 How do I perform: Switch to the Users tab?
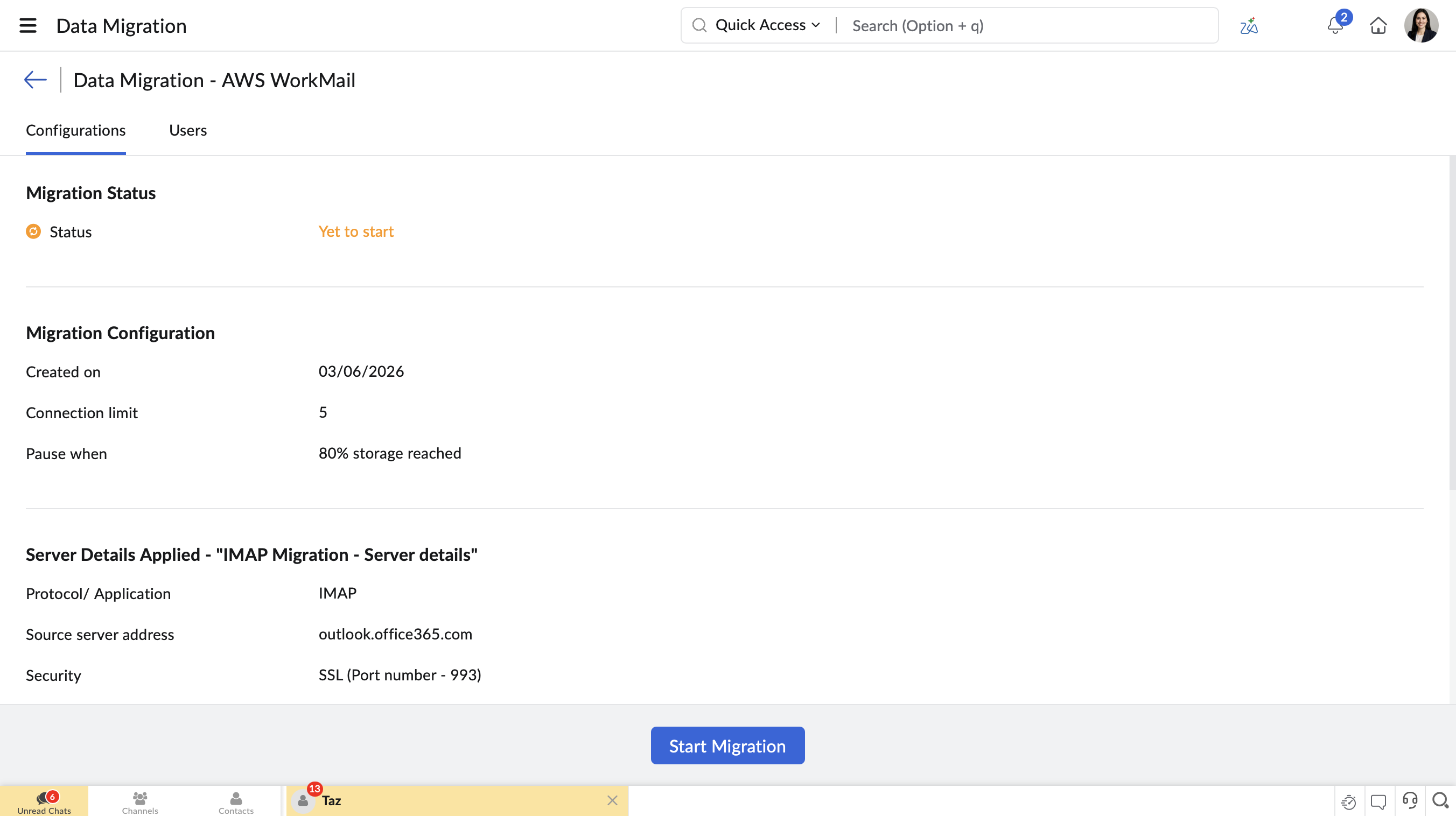[x=188, y=131]
